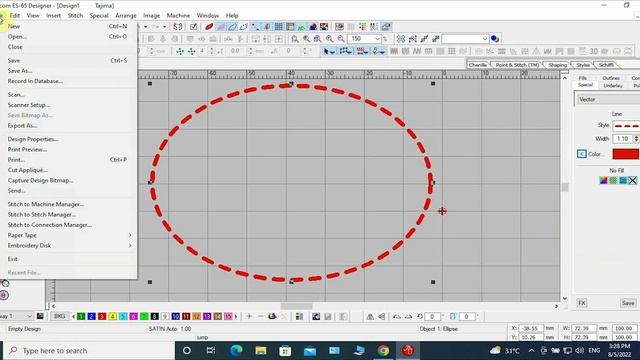The image size is (640, 360).
Task: Open the zoom percentage 150 dropdown
Action: (378, 39)
